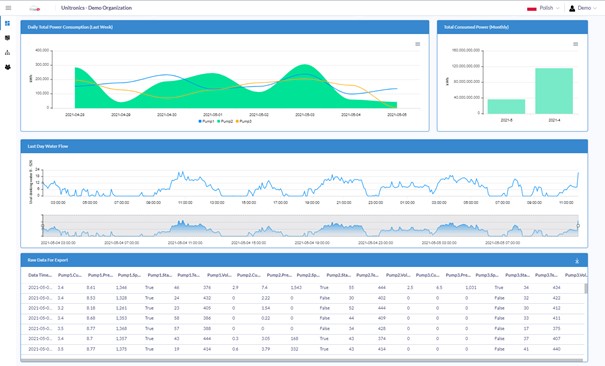Click the Polish flag icon
The image size is (605, 366).
point(532,8)
